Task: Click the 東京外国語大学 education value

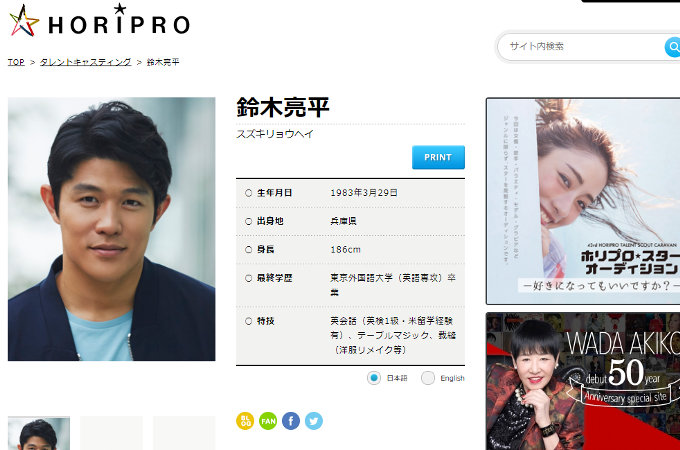Action: pos(393,285)
